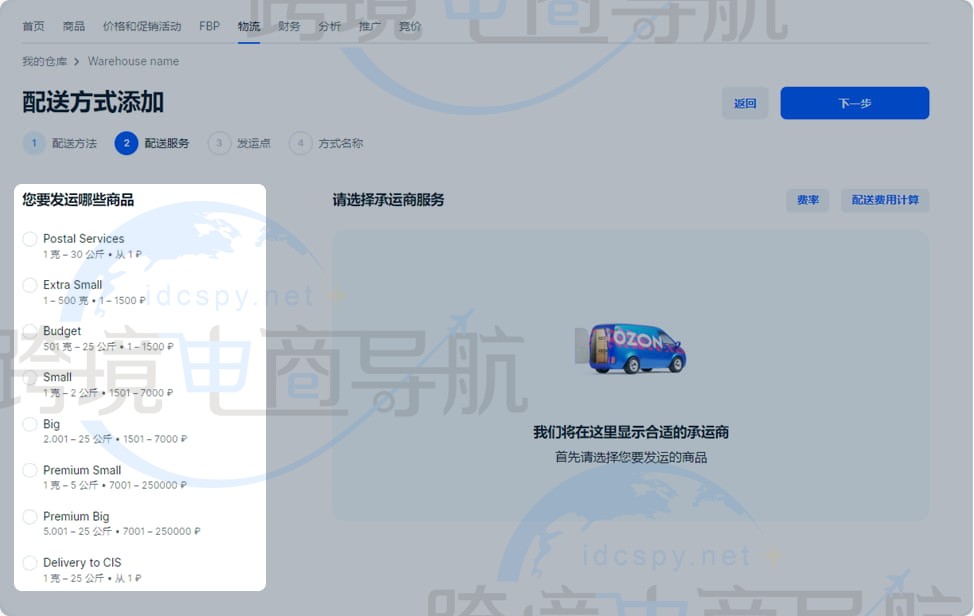Open the 财务 menu tab
The width and height of the screenshot is (974, 616).
click(x=289, y=26)
